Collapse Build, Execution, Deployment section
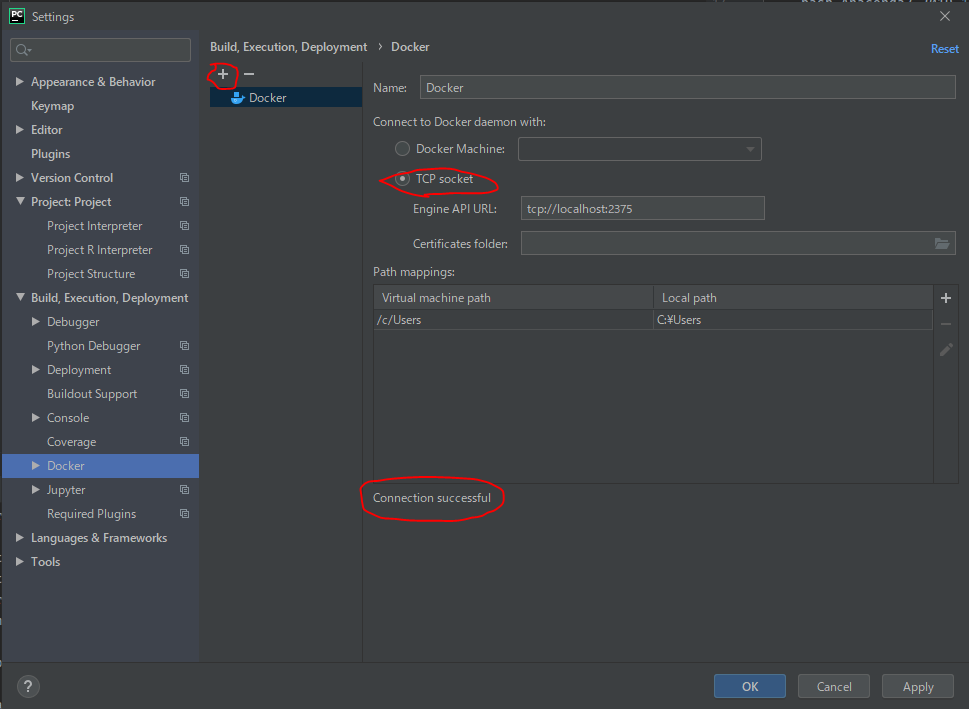The width and height of the screenshot is (969, 709). pos(20,297)
